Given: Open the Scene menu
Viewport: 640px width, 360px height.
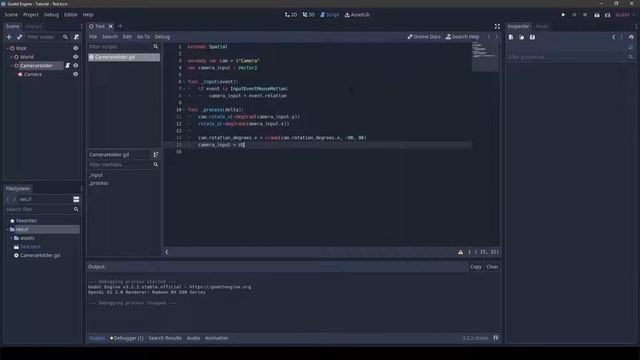Looking at the screenshot, I should [x=11, y=15].
